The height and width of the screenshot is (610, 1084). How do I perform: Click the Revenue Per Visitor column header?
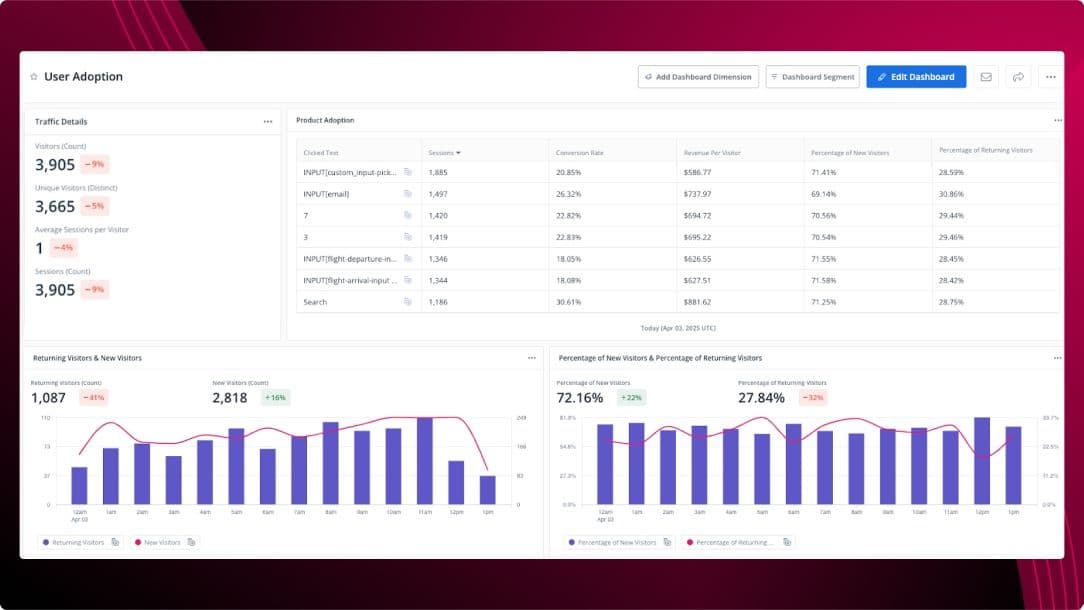pos(711,153)
